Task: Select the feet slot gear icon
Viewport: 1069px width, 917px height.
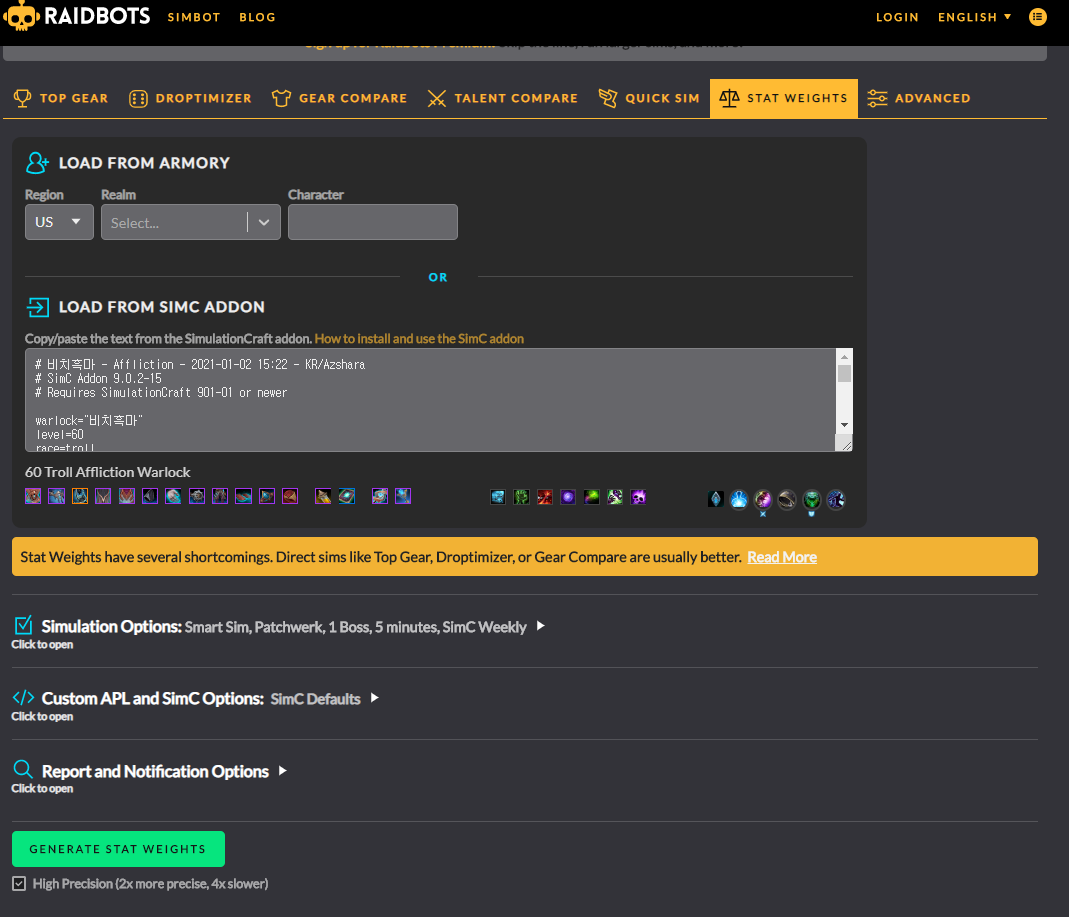Action: (x=243, y=496)
